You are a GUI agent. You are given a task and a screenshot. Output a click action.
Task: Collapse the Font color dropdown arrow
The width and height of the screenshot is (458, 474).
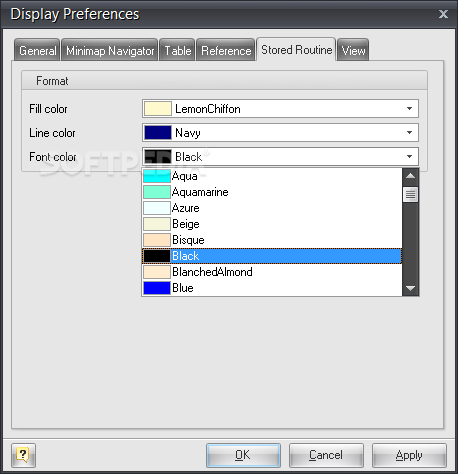409,157
